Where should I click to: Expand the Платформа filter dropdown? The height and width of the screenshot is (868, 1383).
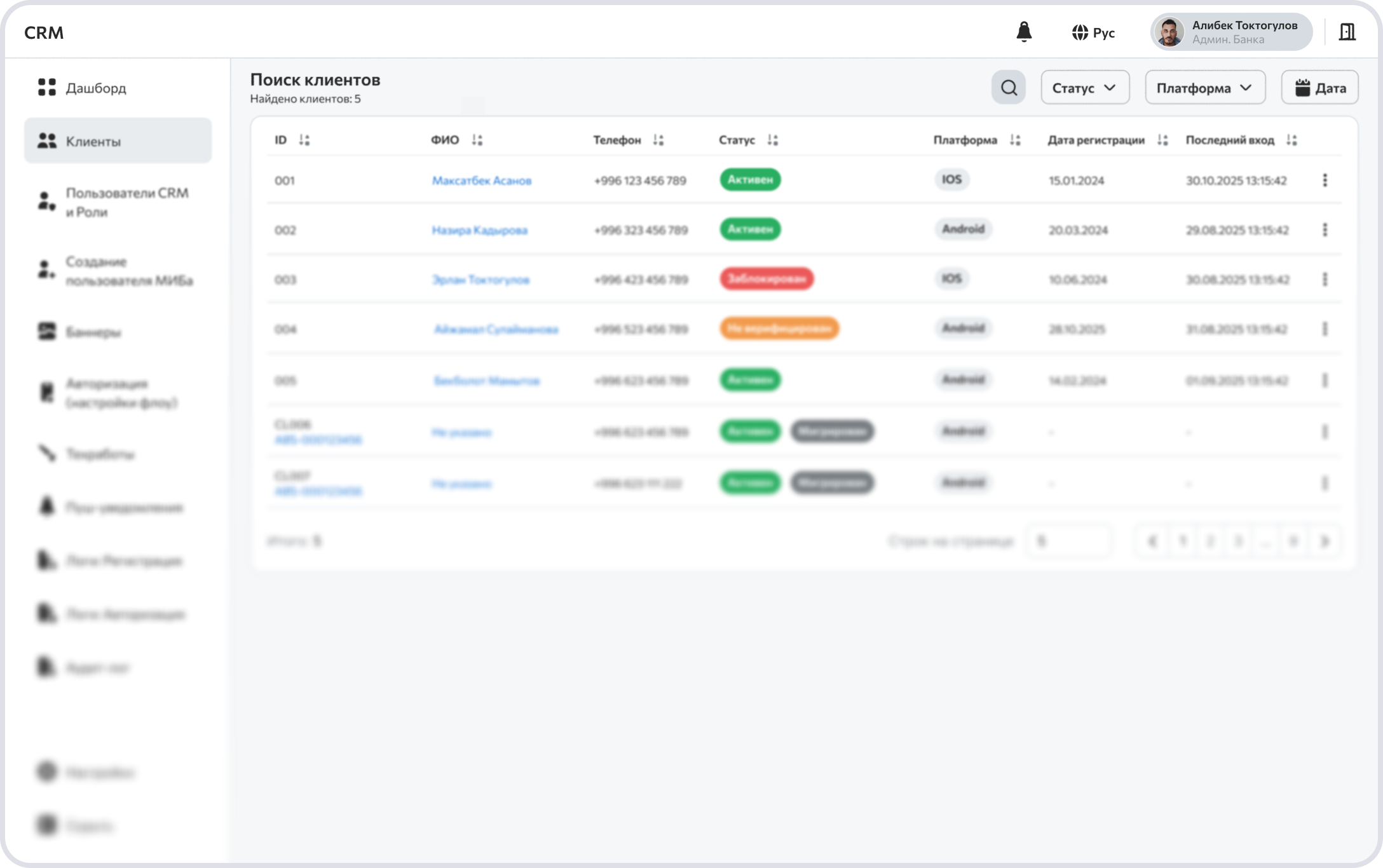tap(1205, 88)
